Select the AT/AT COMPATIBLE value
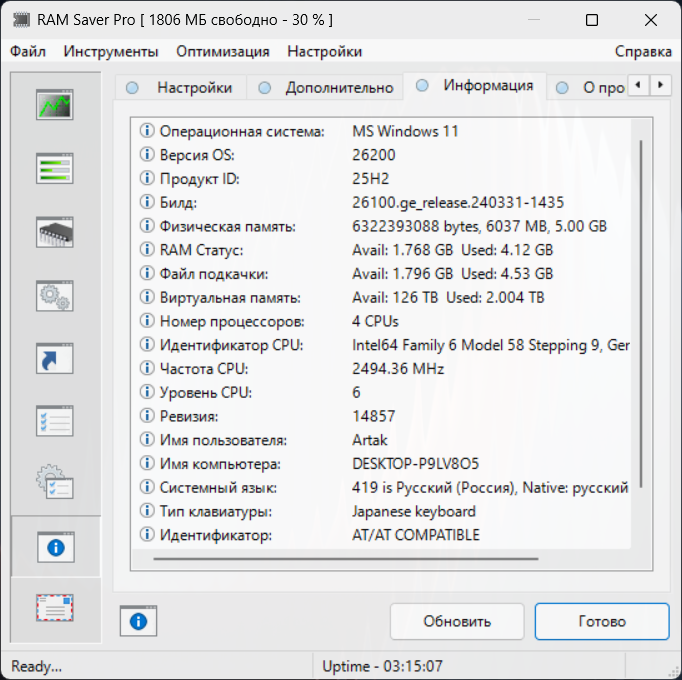The height and width of the screenshot is (680, 682). point(416,535)
